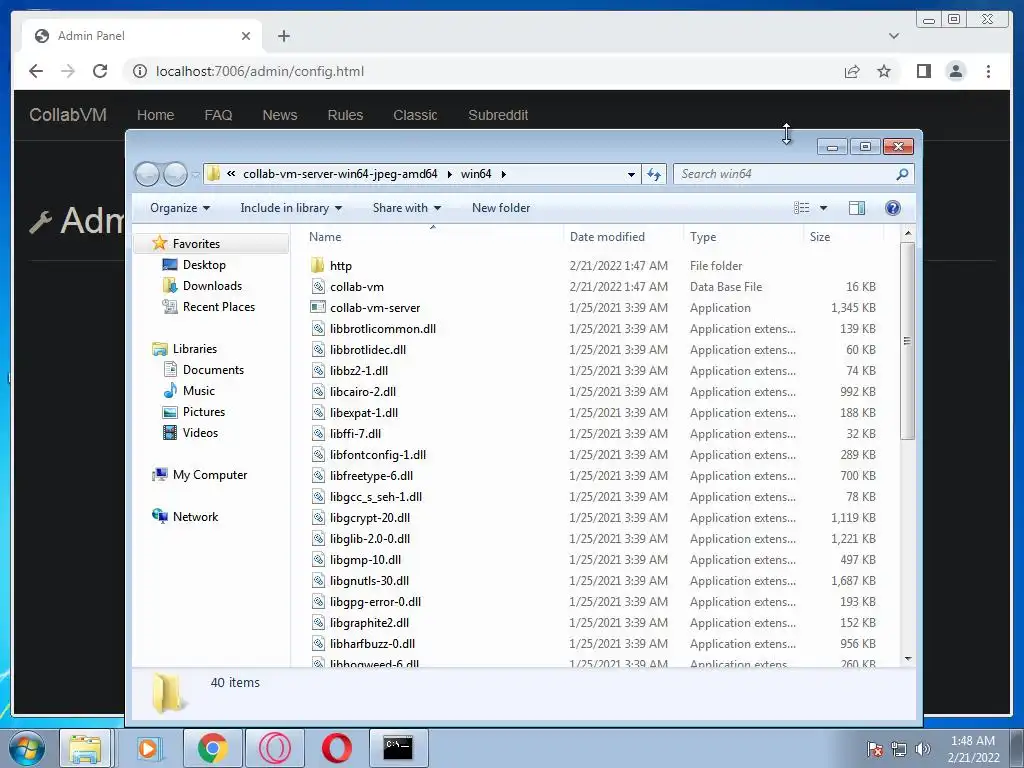Click the Windows Start orb

(x=27, y=748)
